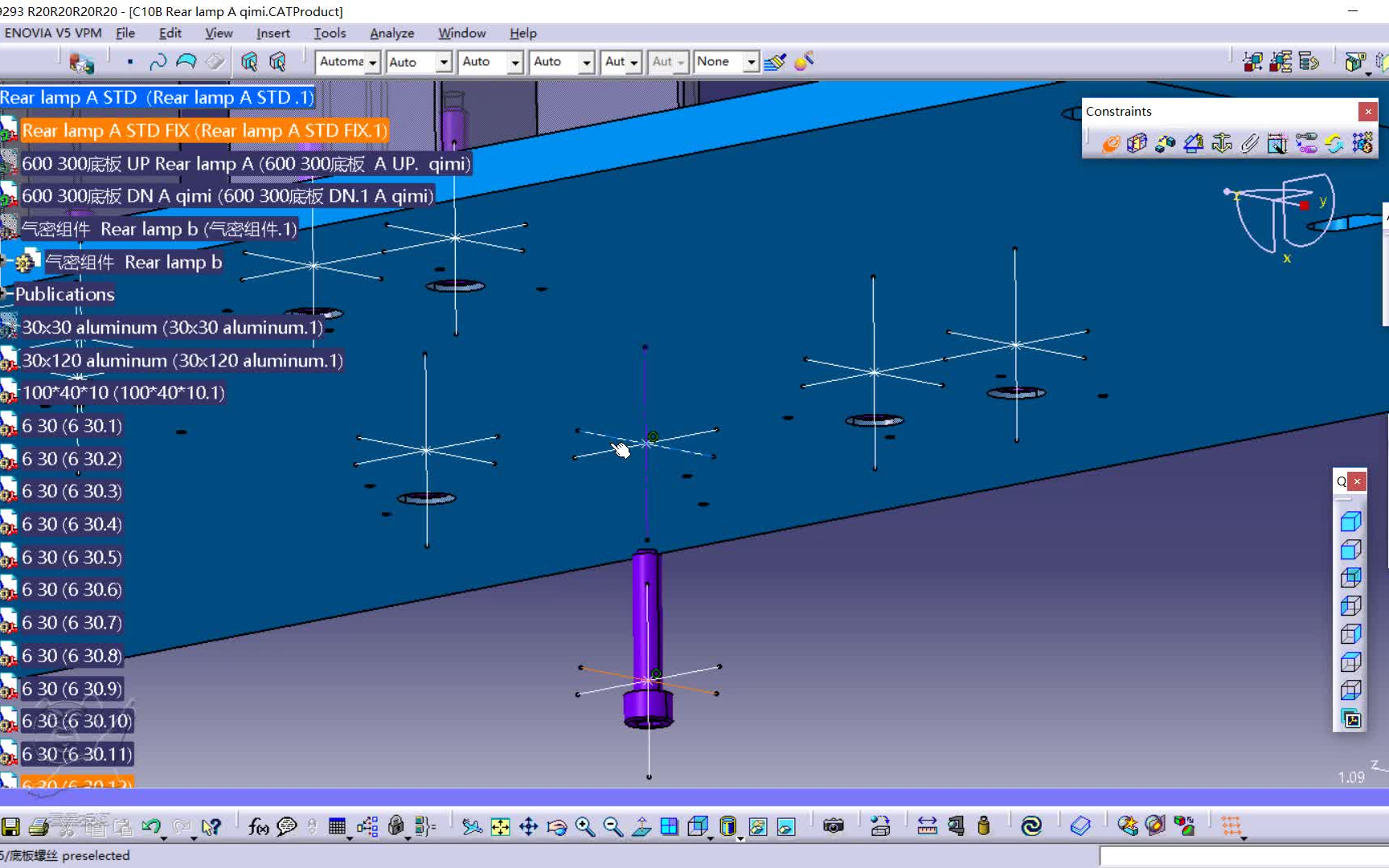Select the Coincidence Constraint tool

(1110, 144)
